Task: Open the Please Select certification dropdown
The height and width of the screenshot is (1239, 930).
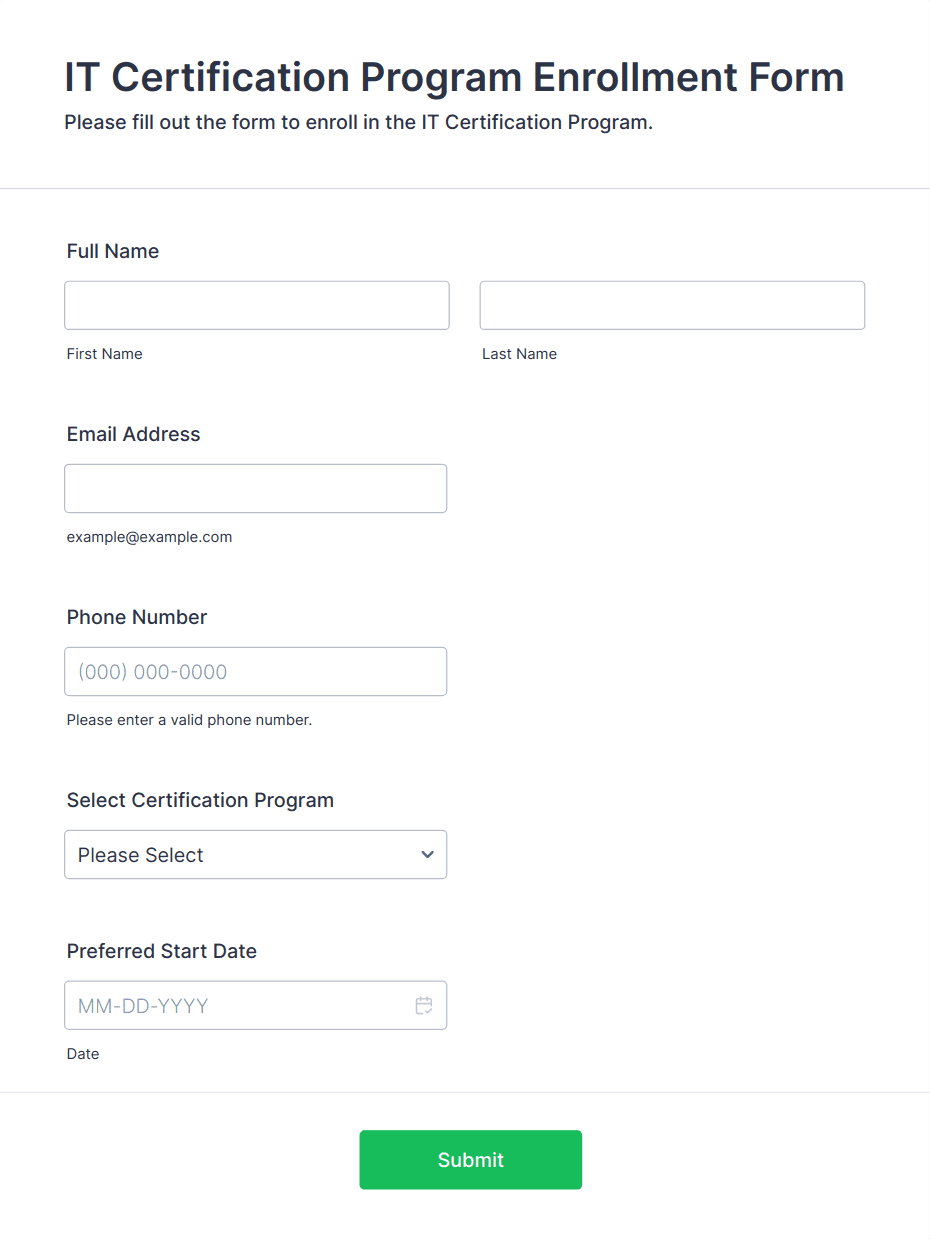Action: (255, 855)
